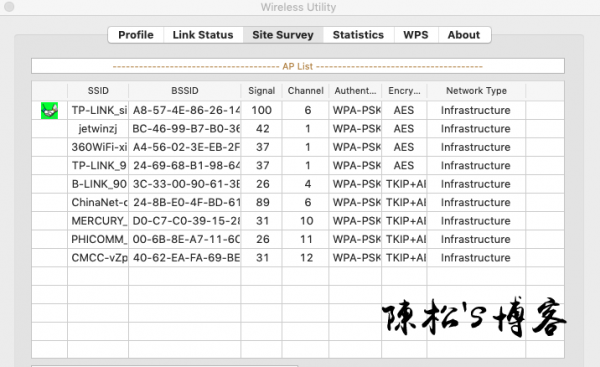Click the green connected handshake icon

coord(49,111)
